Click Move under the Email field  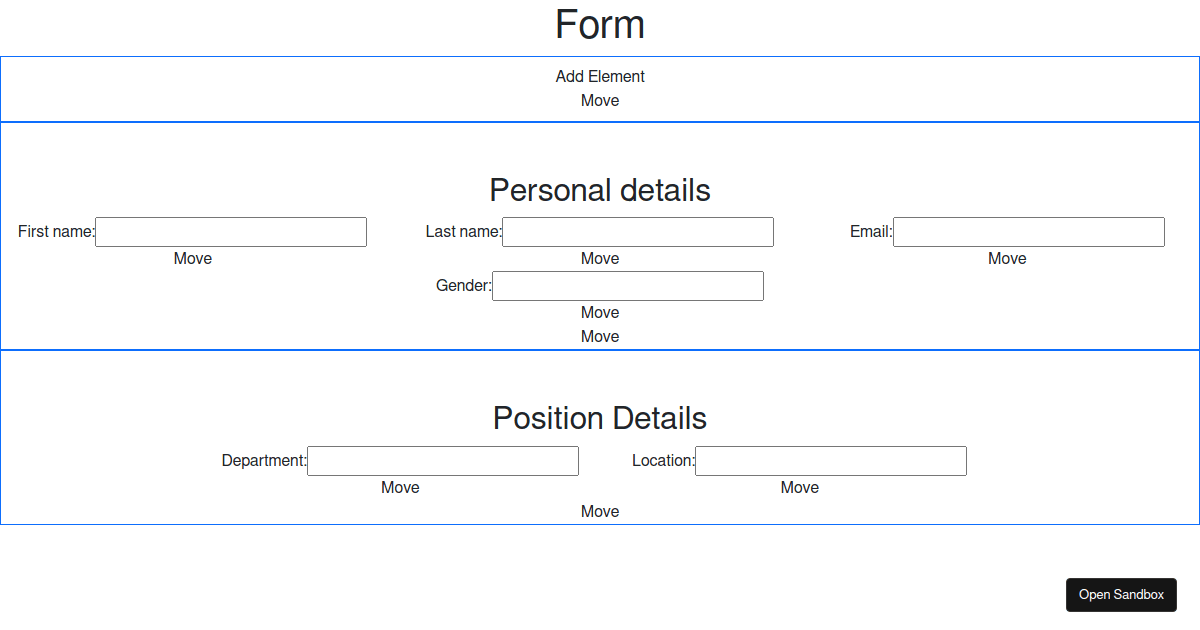point(1007,258)
